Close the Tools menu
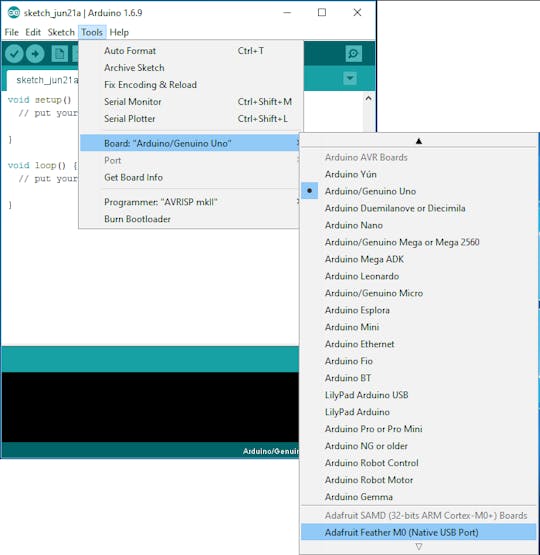Screen dimensions: 540x555 (x=92, y=32)
